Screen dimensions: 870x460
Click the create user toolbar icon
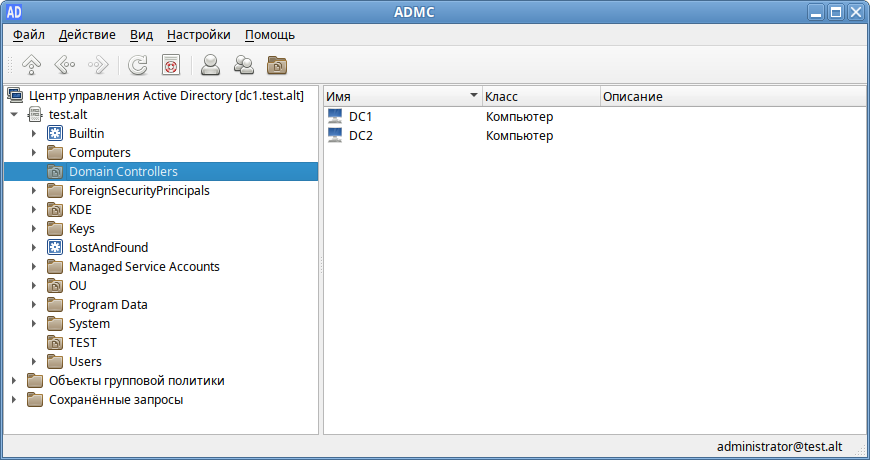(x=210, y=66)
